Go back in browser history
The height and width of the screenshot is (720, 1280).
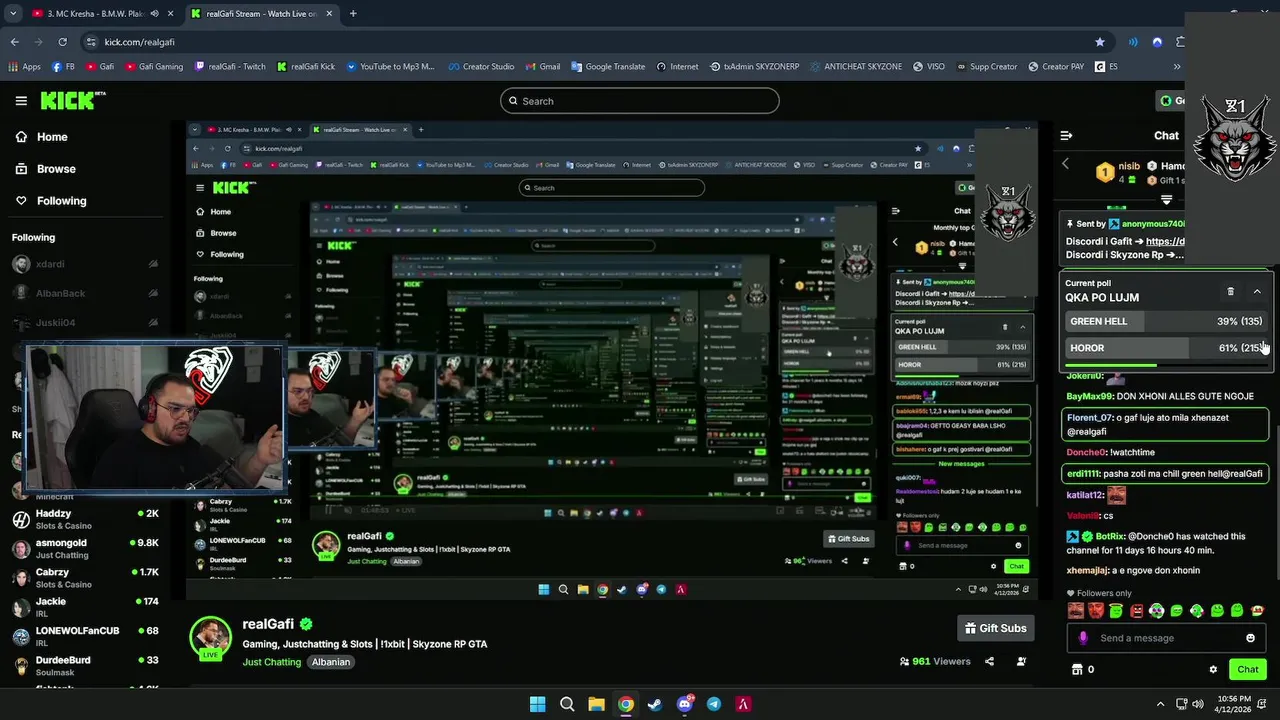pos(14,42)
